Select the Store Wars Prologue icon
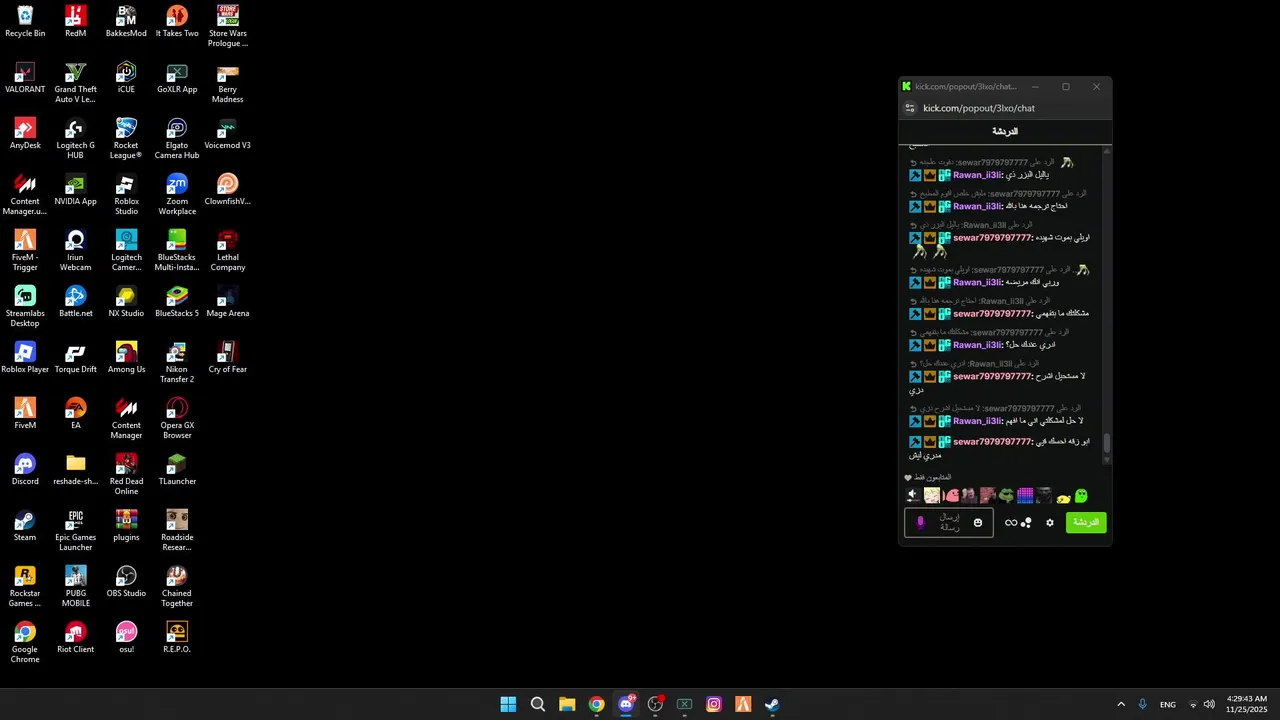 227,27
